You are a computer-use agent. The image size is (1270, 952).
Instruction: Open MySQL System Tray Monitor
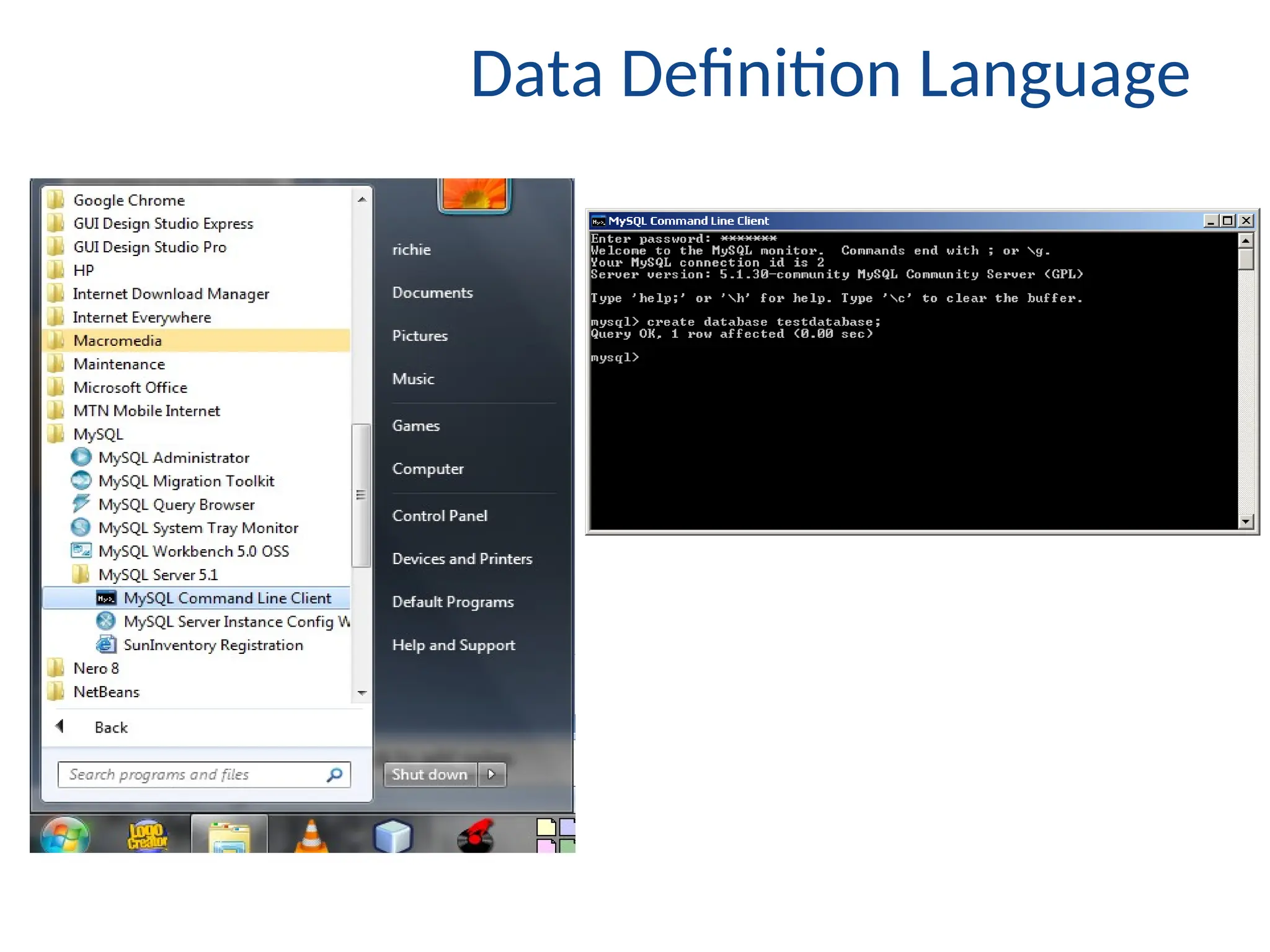pyautogui.click(x=185, y=528)
